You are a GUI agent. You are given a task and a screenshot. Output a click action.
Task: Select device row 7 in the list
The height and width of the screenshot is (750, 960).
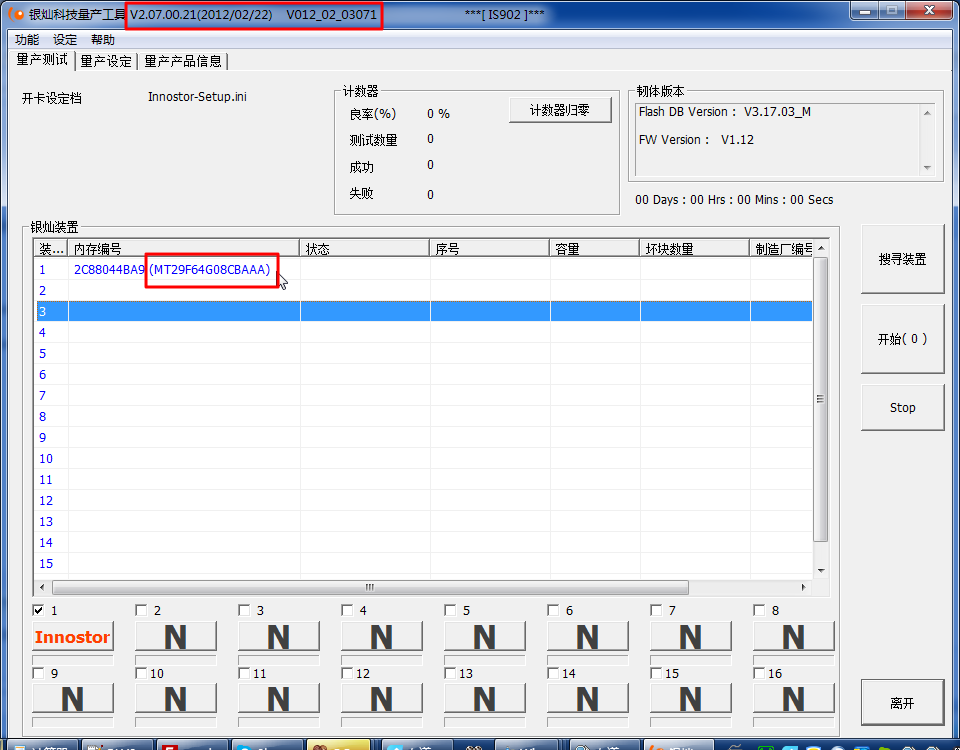424,396
